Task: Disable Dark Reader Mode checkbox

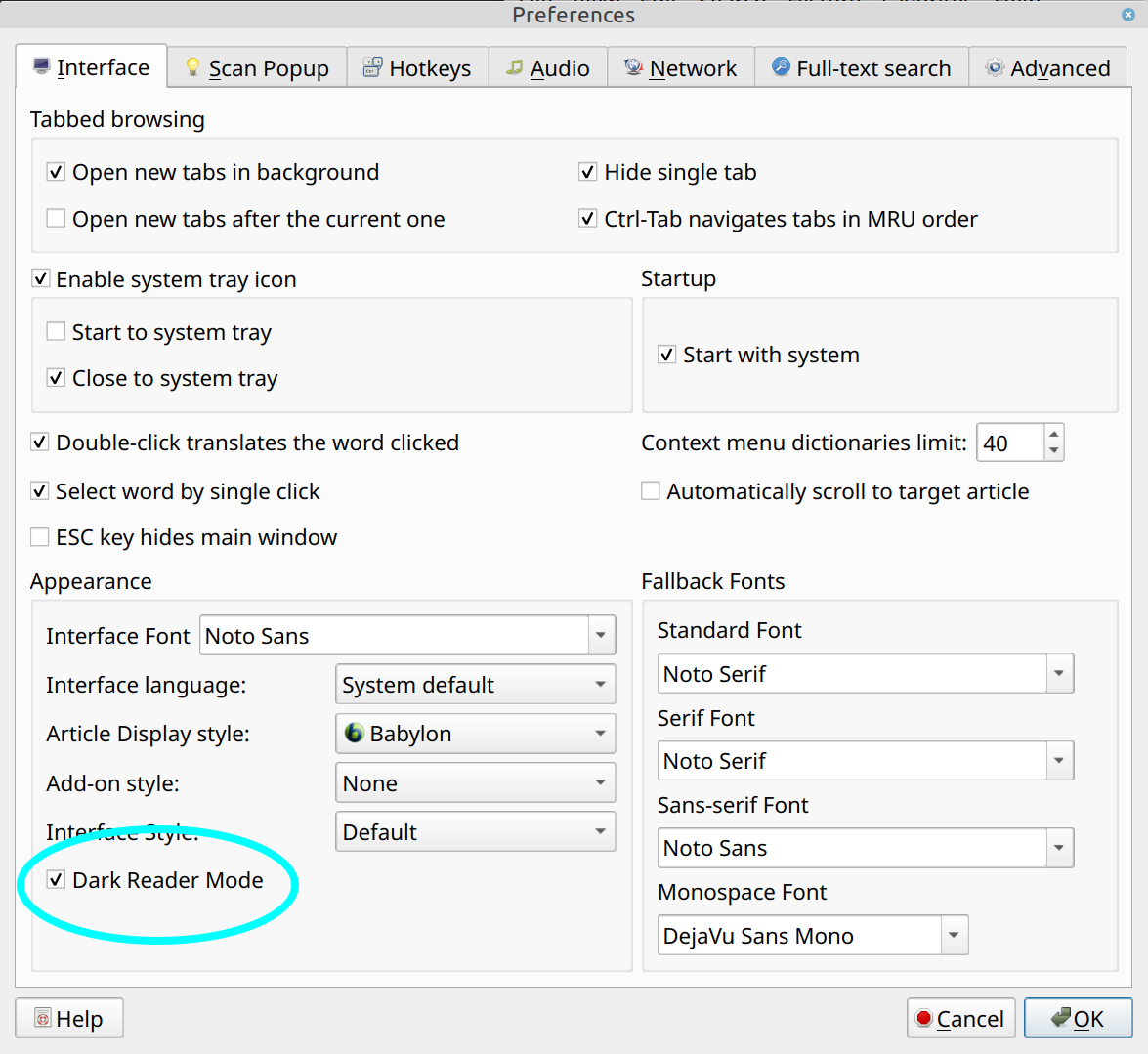Action: click(57, 880)
